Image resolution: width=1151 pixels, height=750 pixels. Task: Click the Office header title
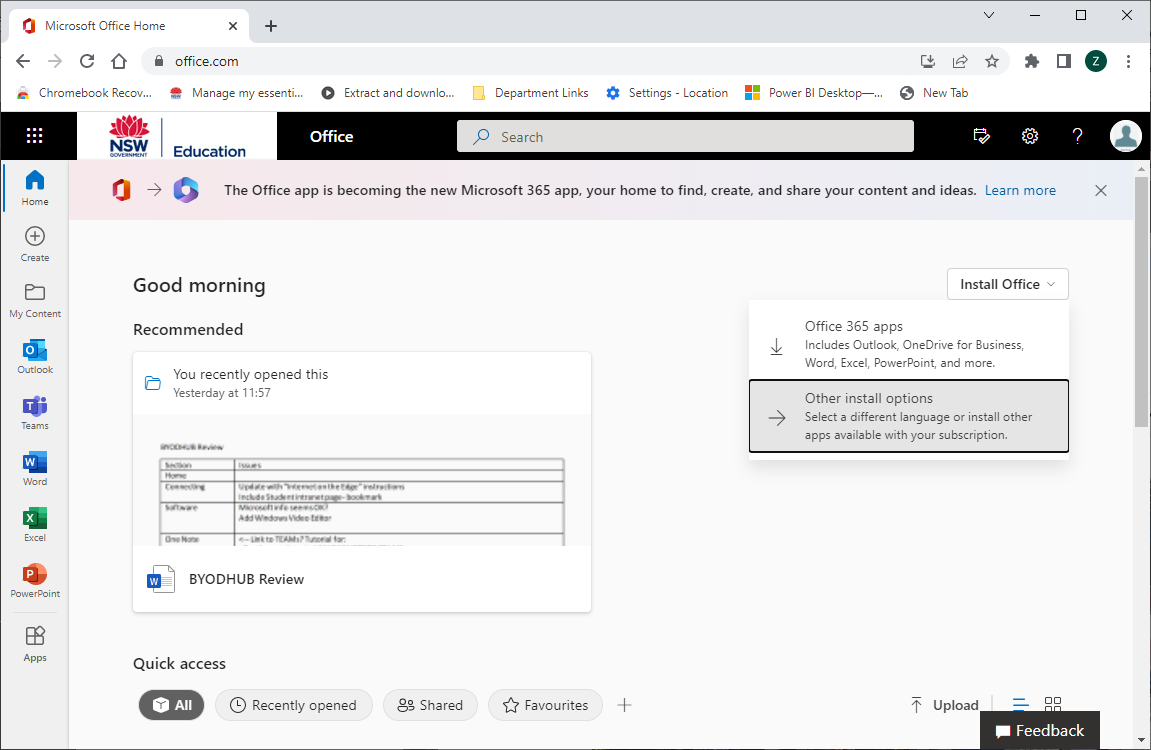coord(331,136)
